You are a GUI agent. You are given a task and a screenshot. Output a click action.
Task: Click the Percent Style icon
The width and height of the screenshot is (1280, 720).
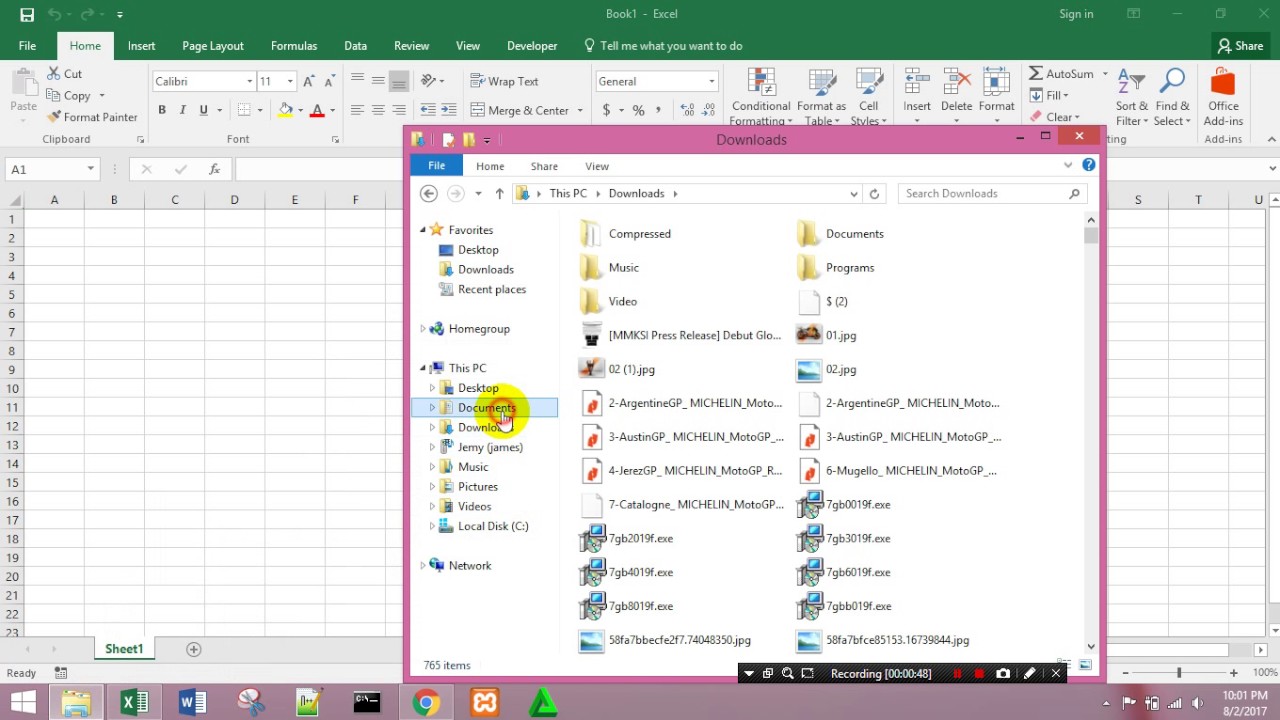pyautogui.click(x=638, y=110)
